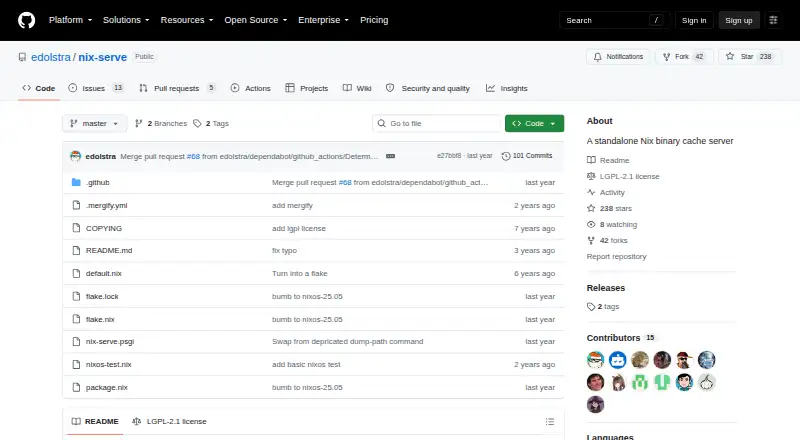The image size is (800, 440).
Task: View the 2 Tags link
Action: (x=211, y=124)
